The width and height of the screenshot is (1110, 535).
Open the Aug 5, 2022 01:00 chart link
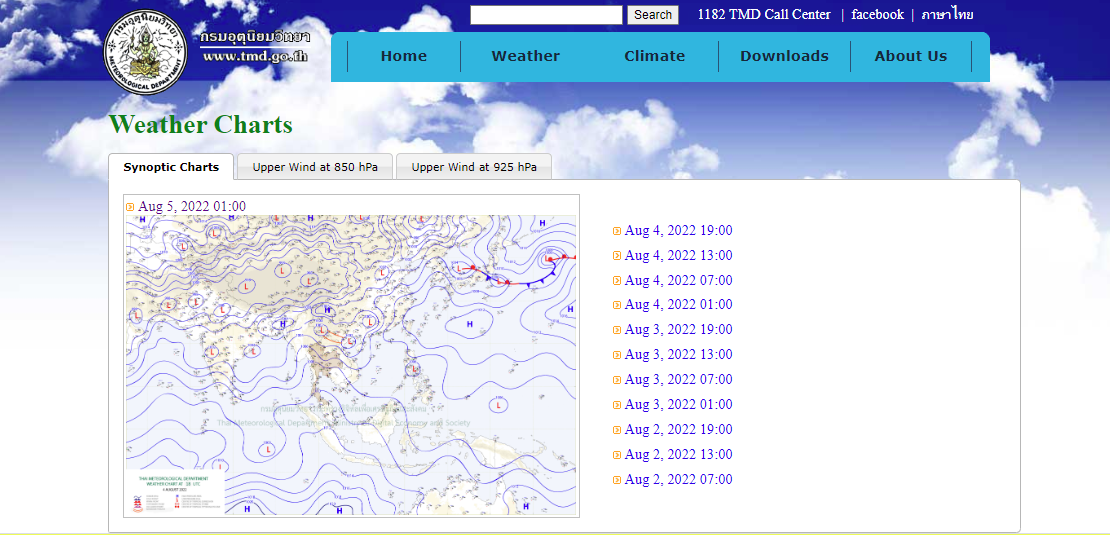192,207
